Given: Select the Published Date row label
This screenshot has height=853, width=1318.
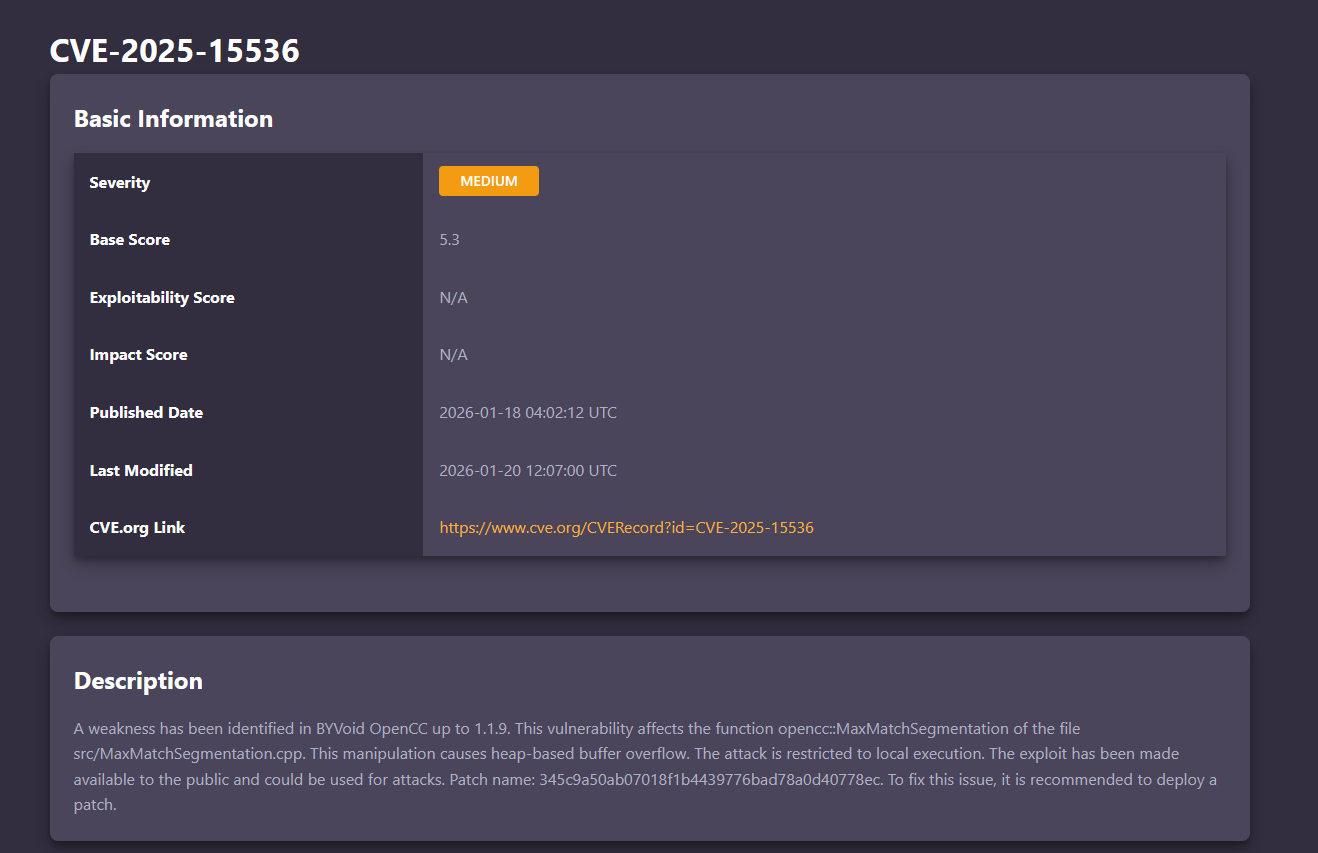Looking at the screenshot, I should point(146,412).
